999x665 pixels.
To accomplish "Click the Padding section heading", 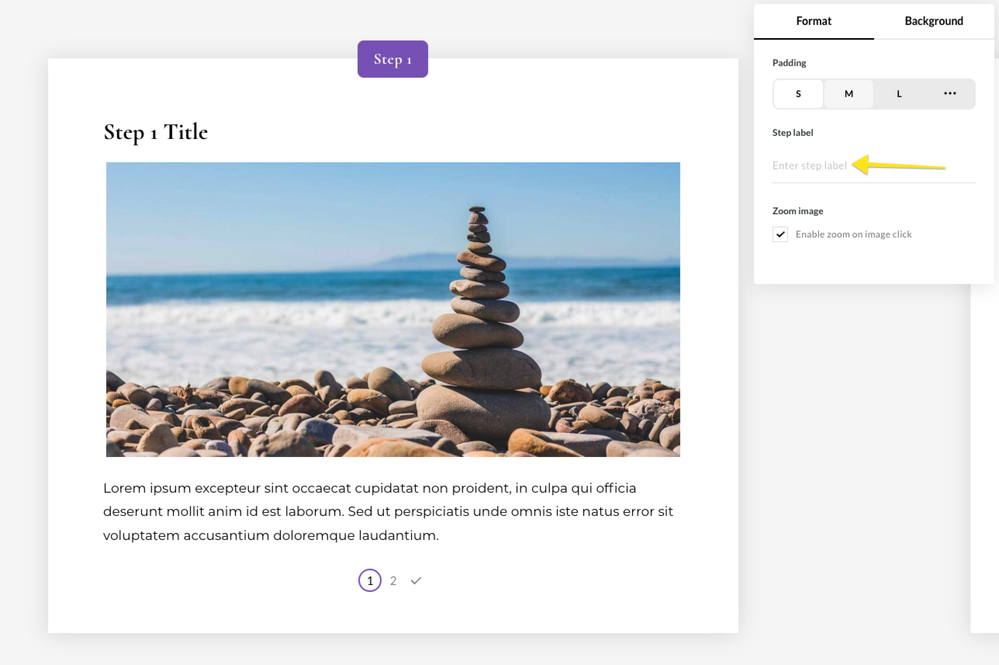I will pos(789,63).
